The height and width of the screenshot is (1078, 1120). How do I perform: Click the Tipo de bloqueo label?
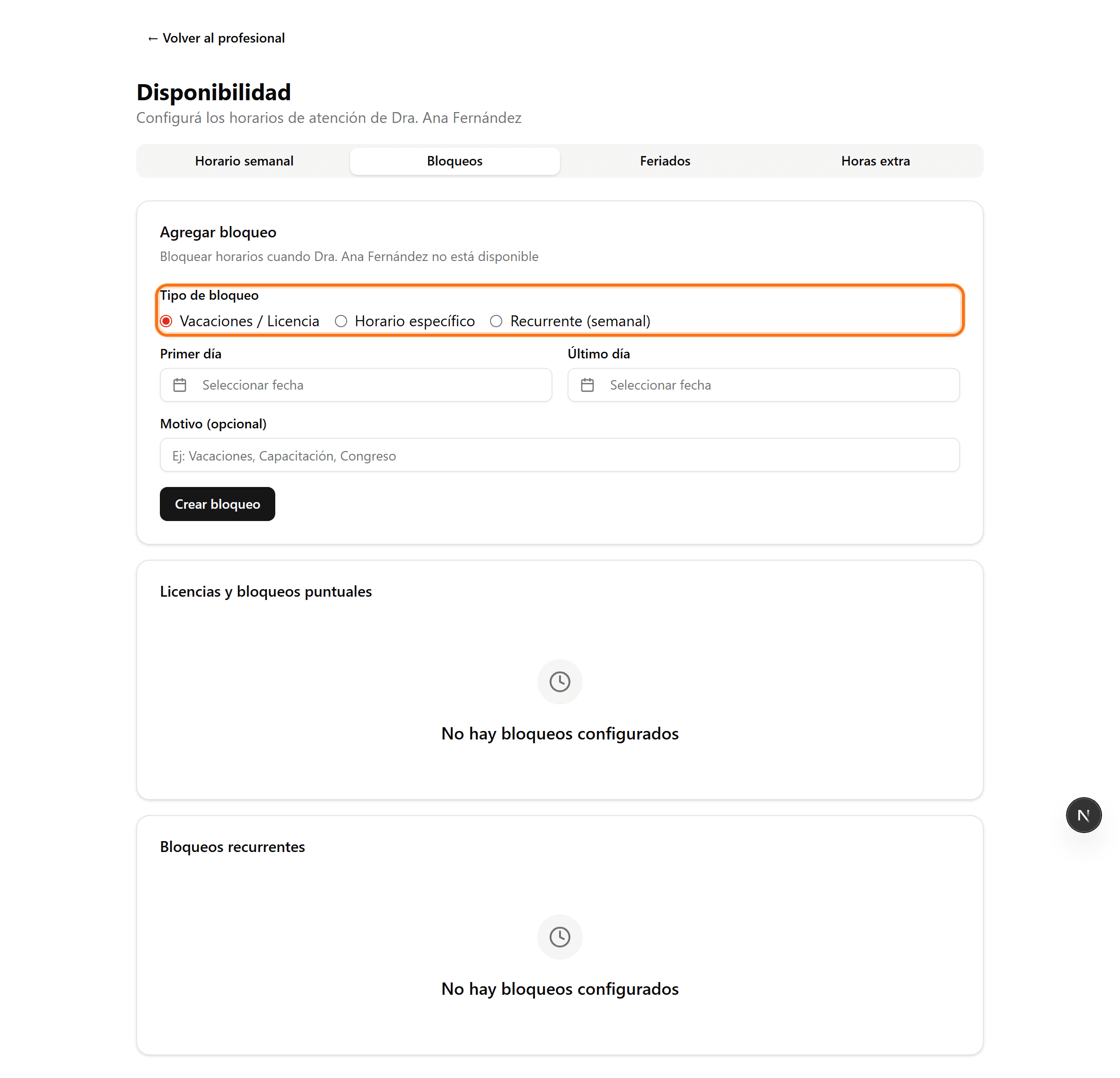[x=209, y=296]
